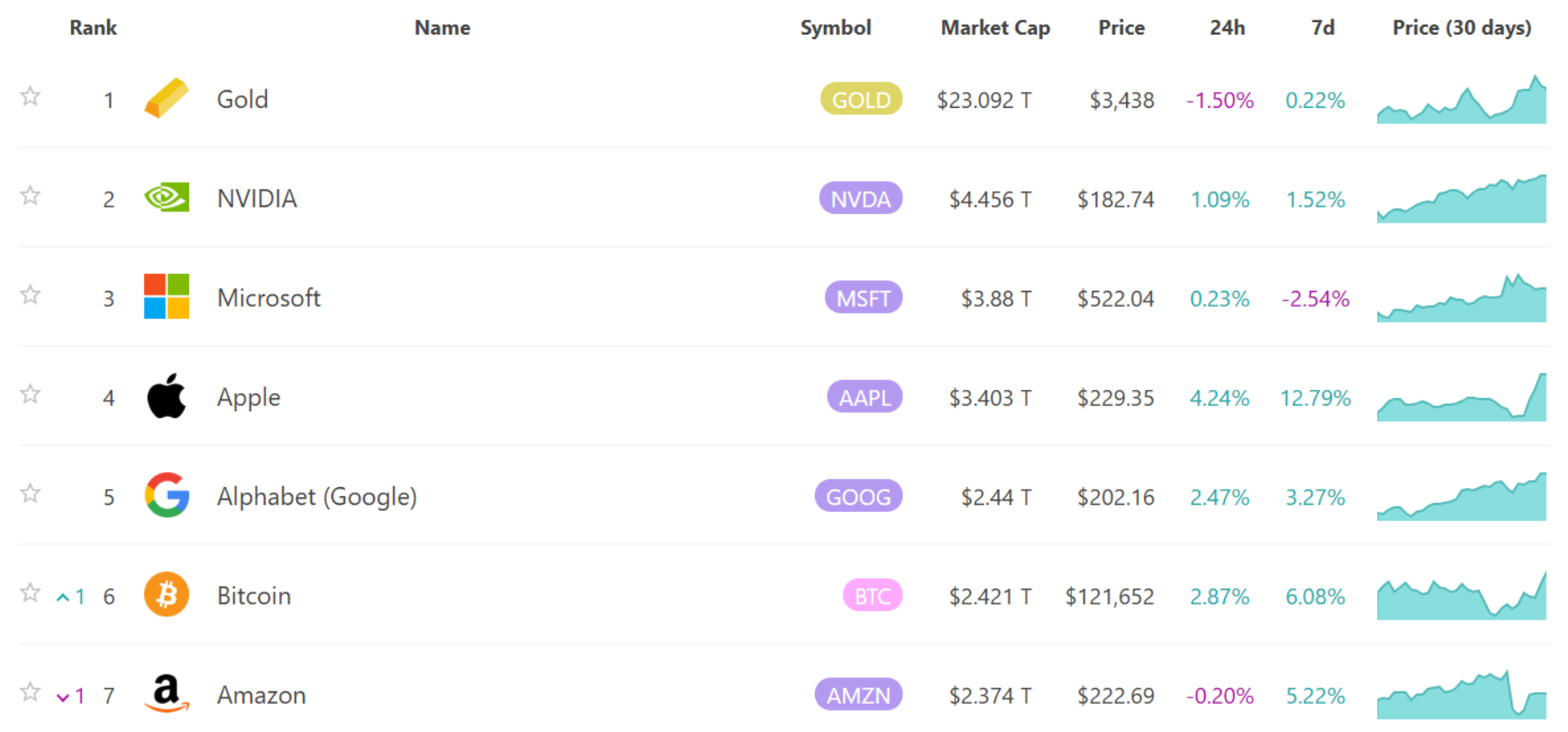Sort by Price column header

(x=1121, y=27)
